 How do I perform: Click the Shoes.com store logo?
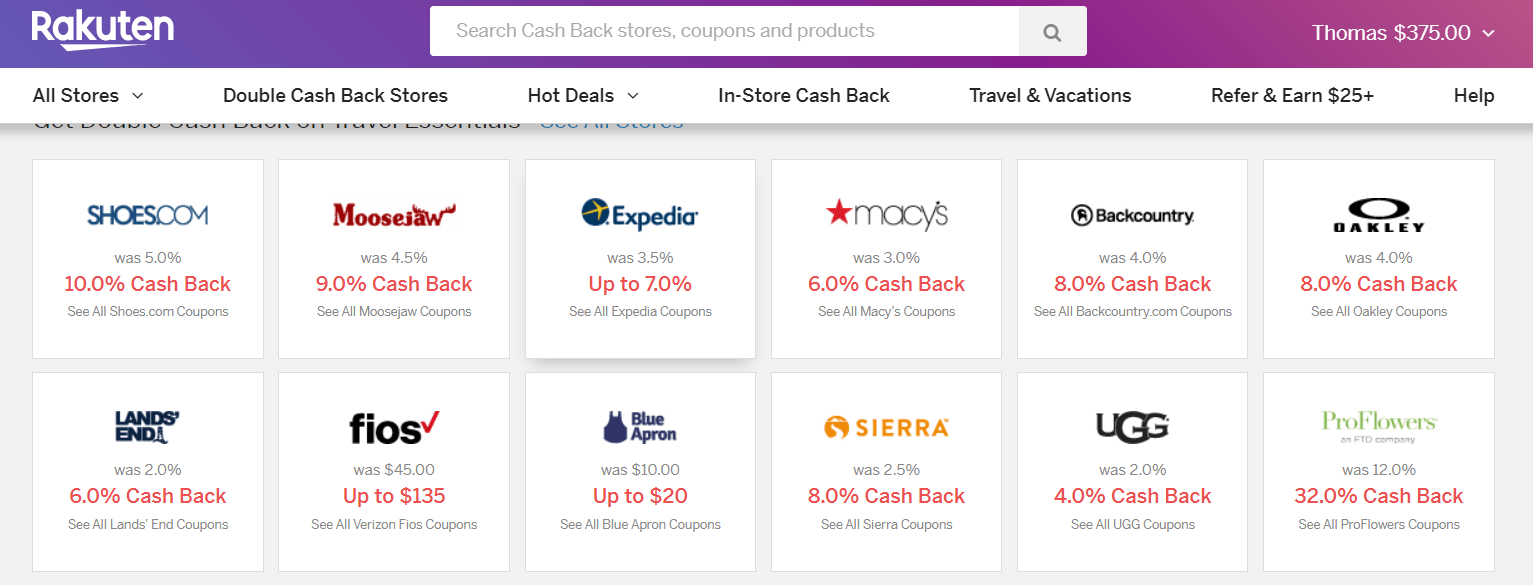pyautogui.click(x=148, y=215)
